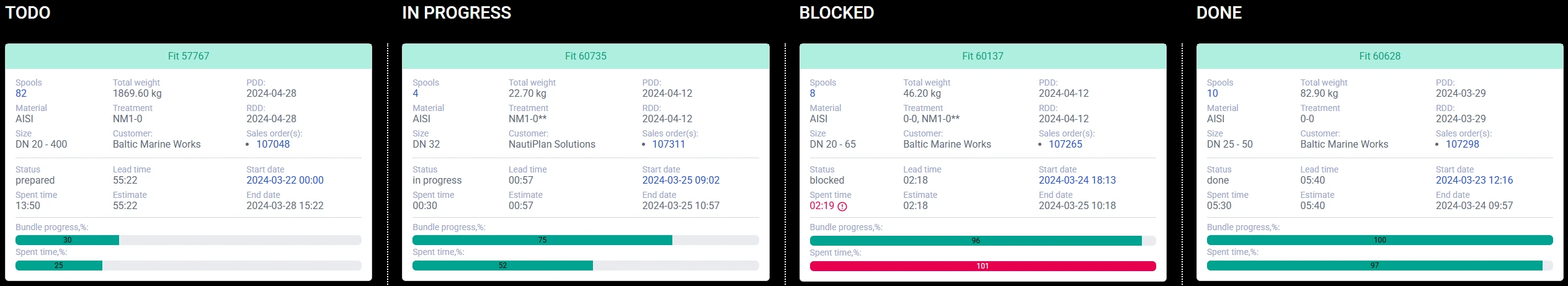Screen dimensions: 1568x286
Task: Open the Fit 60628 card header
Action: 1379,56
